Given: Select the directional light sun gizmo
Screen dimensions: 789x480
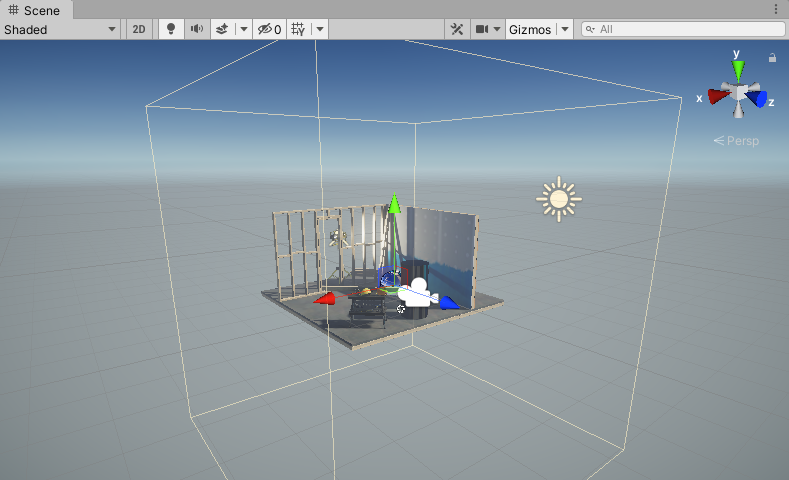Looking at the screenshot, I should pos(559,199).
